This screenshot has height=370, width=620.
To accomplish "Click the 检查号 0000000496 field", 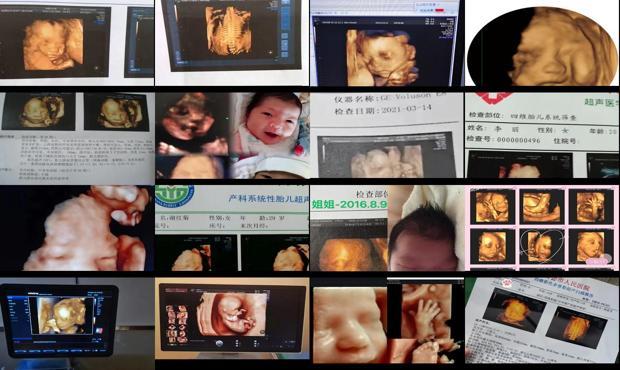I will pos(503,139).
